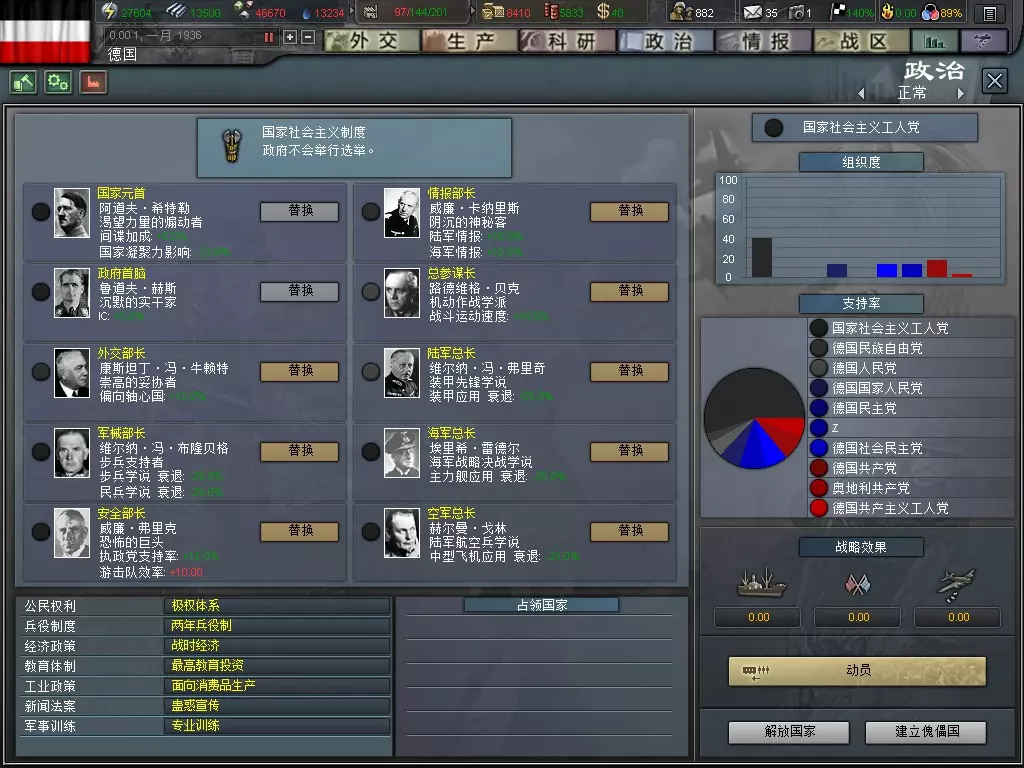Change the 新闻法案 law 蛊惑宣传
This screenshot has width=1024, height=768.
[x=277, y=706]
